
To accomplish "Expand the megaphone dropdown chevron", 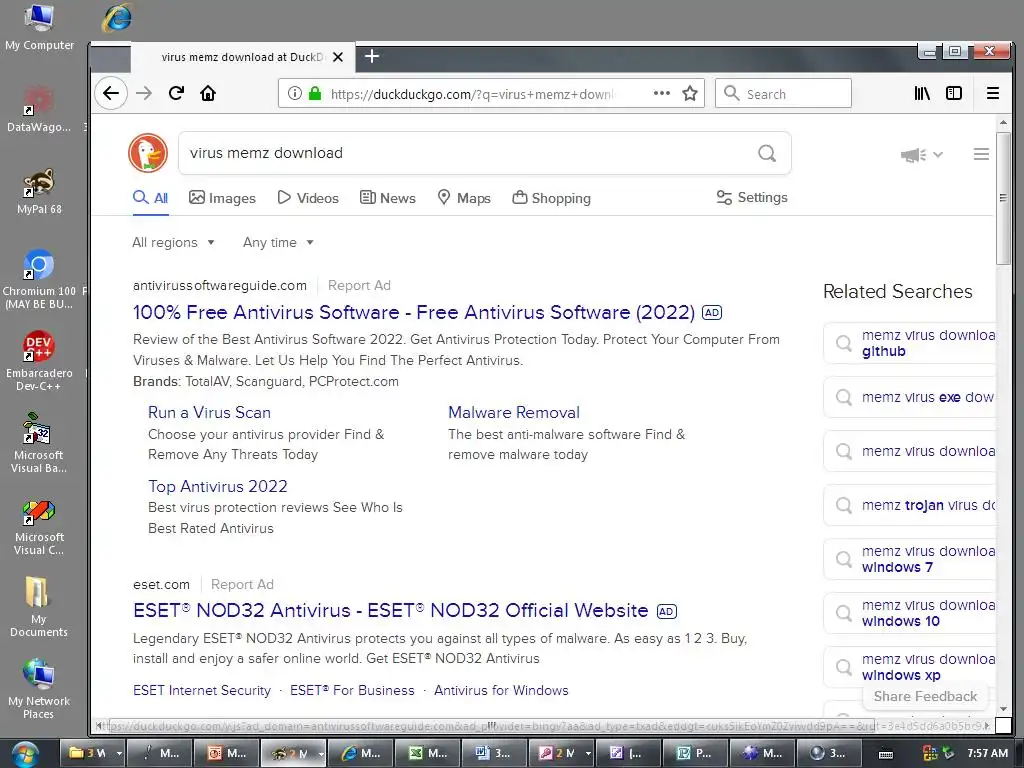I will tap(938, 155).
